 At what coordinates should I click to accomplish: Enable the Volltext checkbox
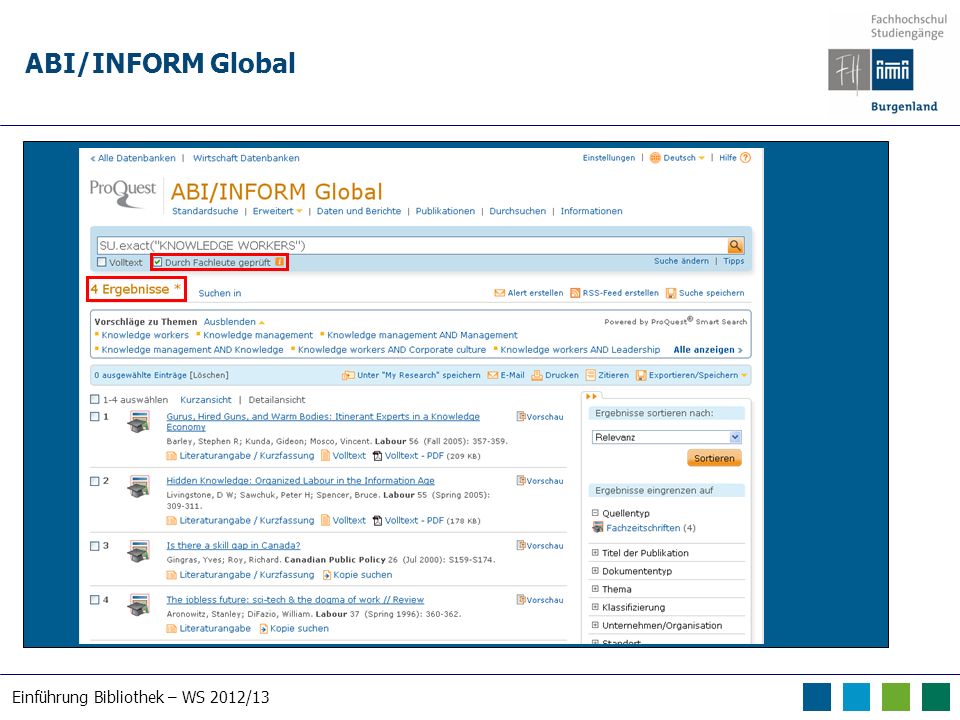(x=102, y=262)
